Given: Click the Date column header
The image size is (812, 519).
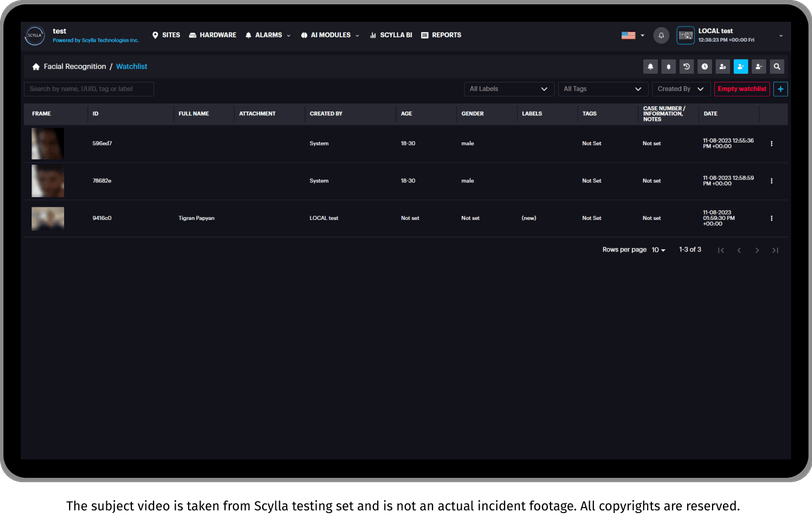Looking at the screenshot, I should click(x=710, y=113).
